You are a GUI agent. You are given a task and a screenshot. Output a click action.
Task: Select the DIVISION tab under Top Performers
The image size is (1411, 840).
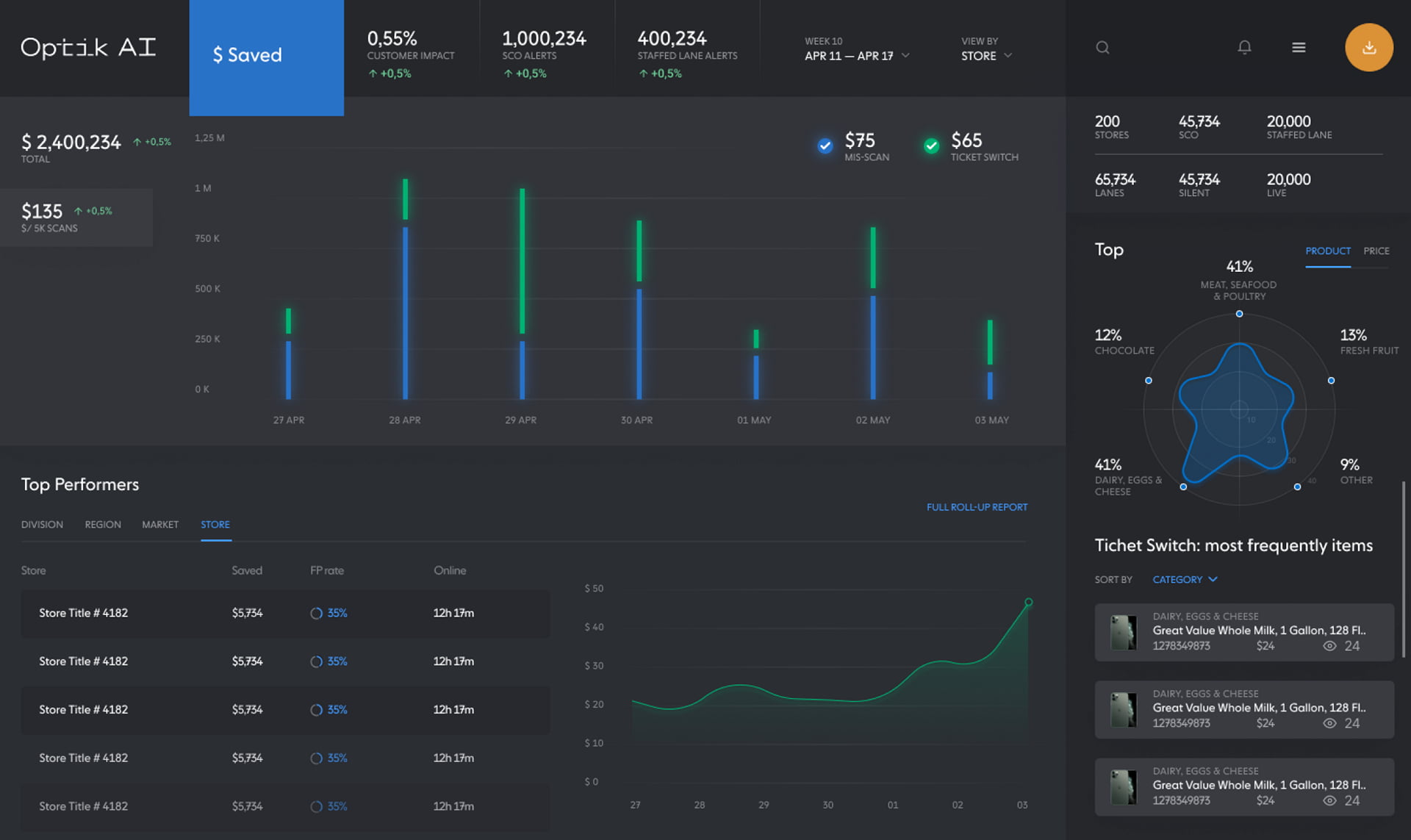[x=42, y=524]
